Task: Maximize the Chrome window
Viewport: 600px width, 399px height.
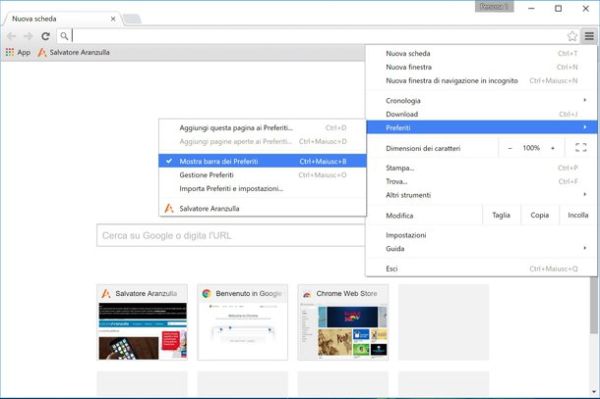Action: click(x=558, y=8)
